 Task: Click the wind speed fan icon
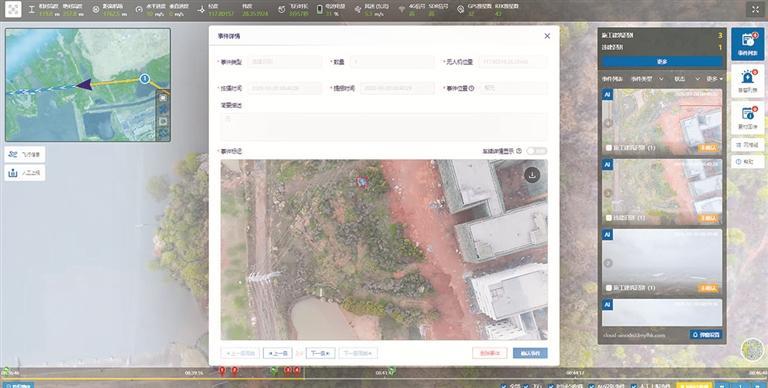point(357,9)
